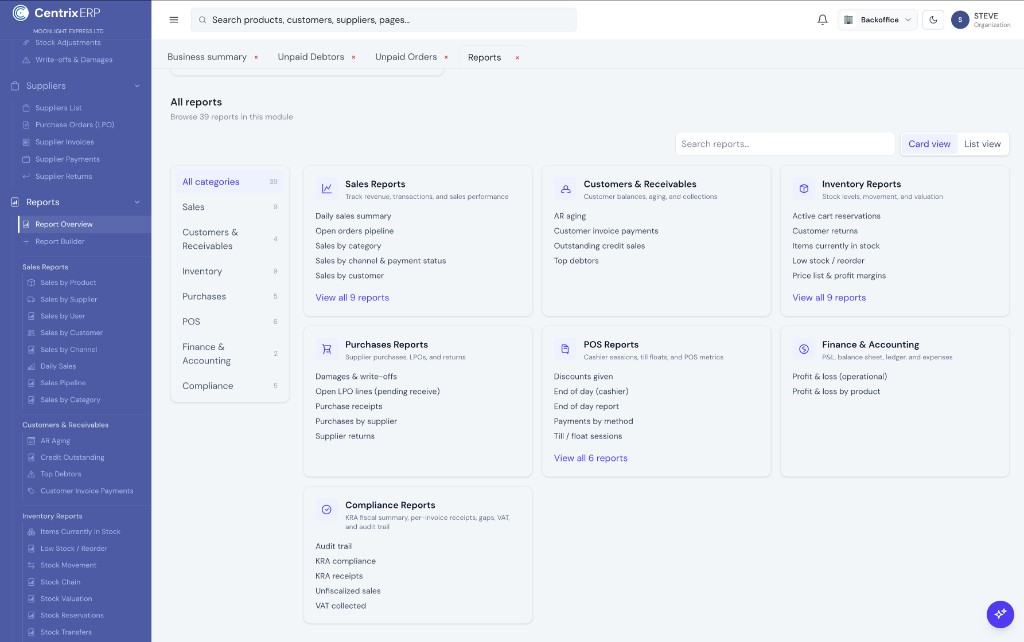Switch to the Unpaid Orders tab
Image resolution: width=1024 pixels, height=642 pixels.
(x=406, y=57)
